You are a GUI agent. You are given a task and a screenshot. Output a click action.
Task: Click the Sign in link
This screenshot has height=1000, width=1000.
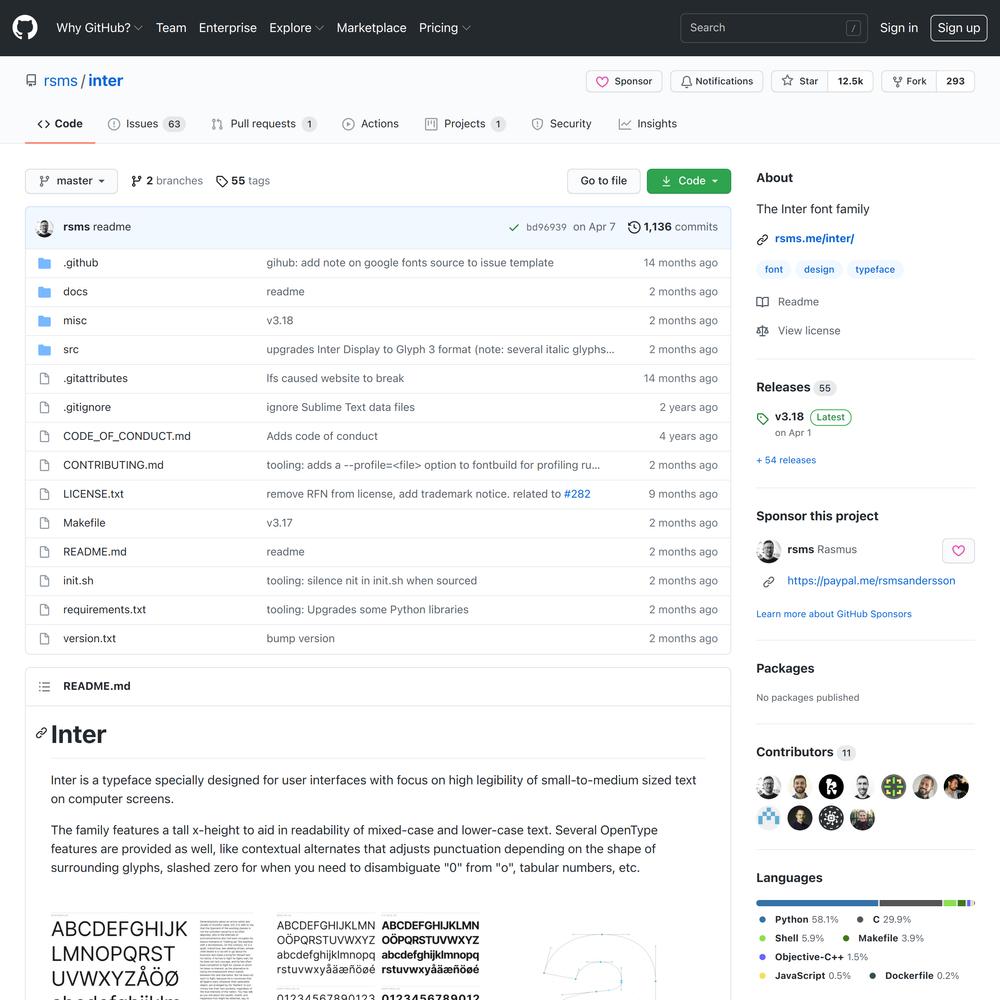click(899, 28)
